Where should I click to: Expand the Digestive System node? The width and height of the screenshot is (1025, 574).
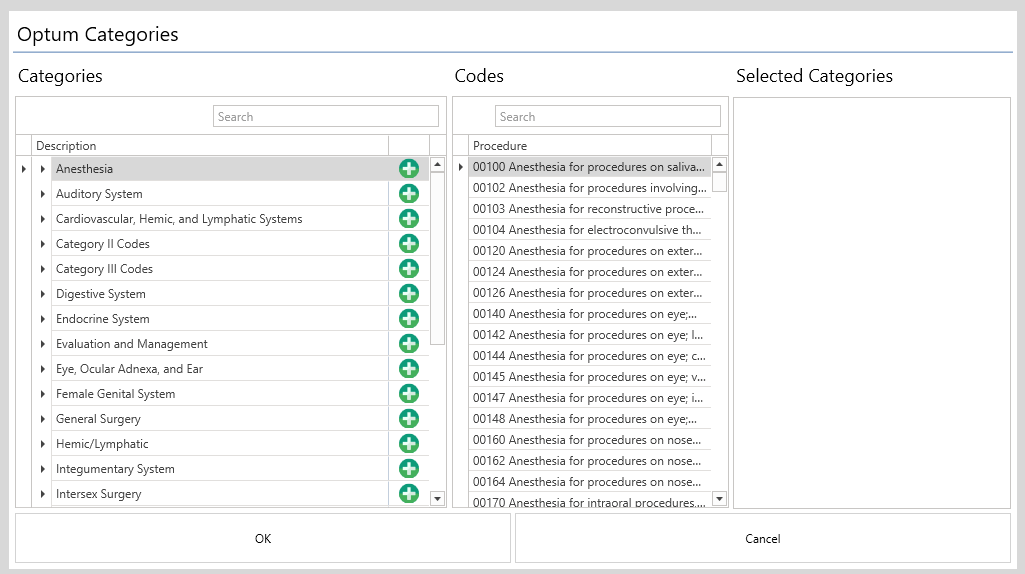[42, 294]
